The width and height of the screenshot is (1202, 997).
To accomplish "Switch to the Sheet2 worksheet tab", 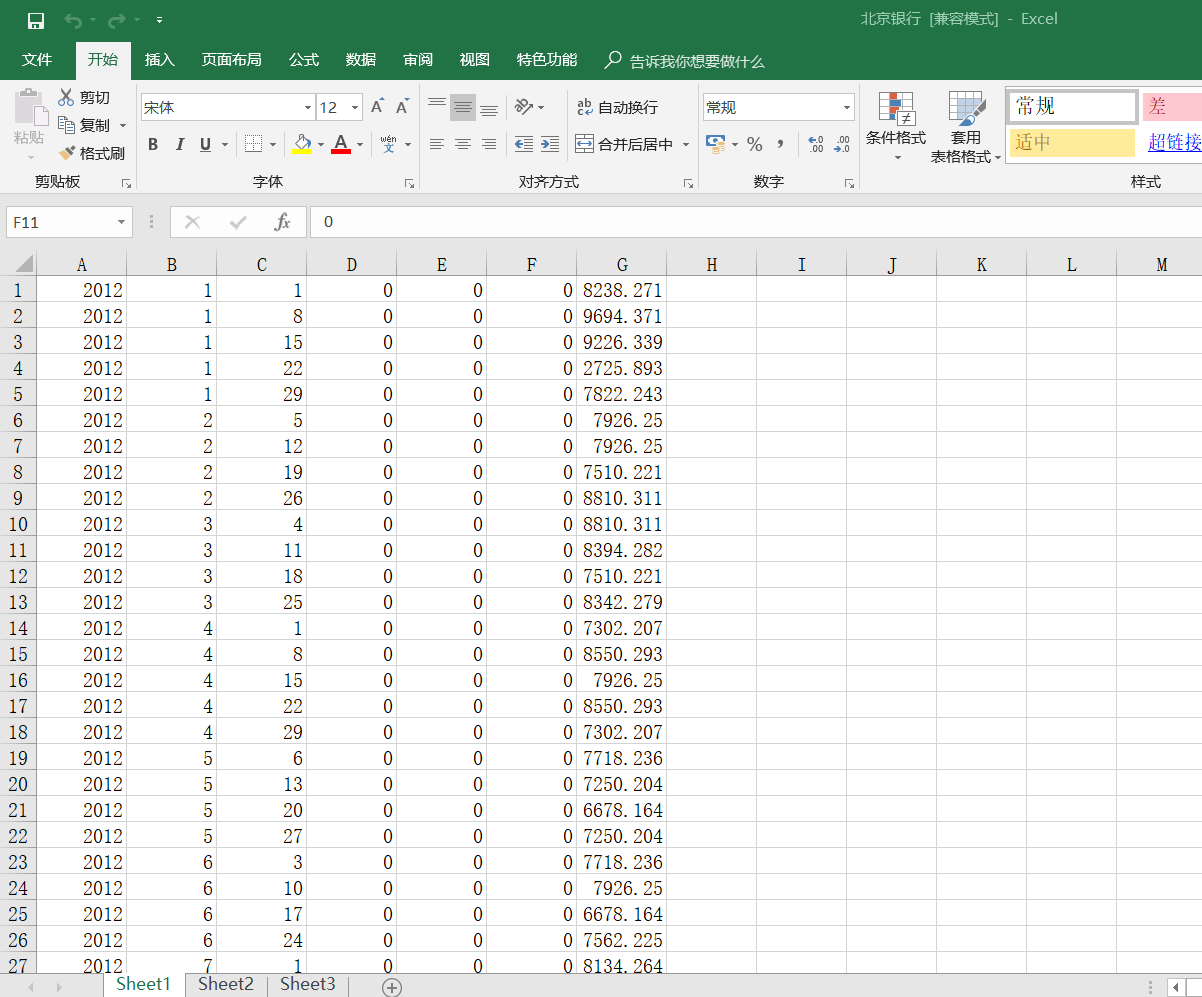I will pyautogui.click(x=226, y=985).
